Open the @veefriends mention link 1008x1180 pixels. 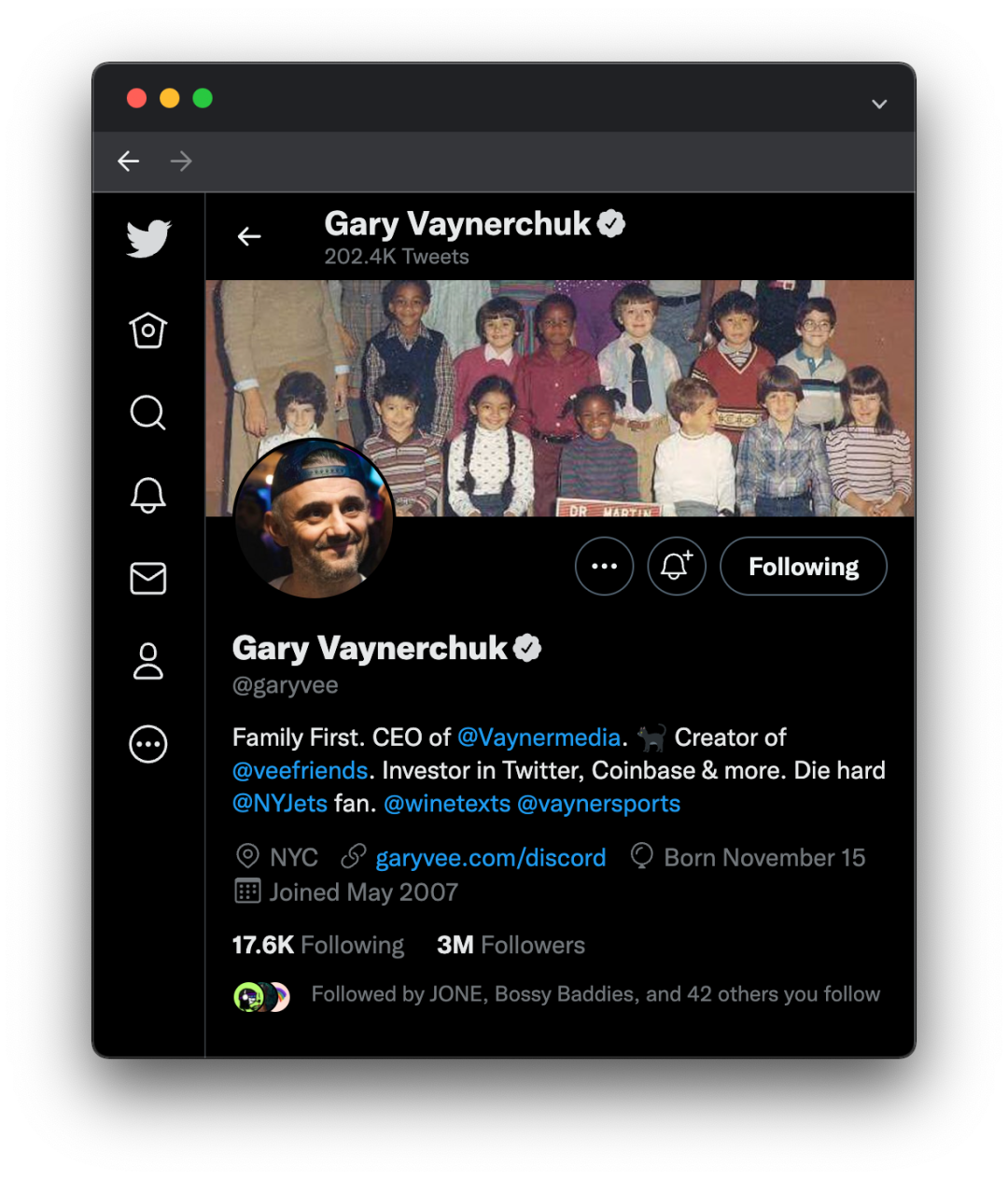pos(301,770)
